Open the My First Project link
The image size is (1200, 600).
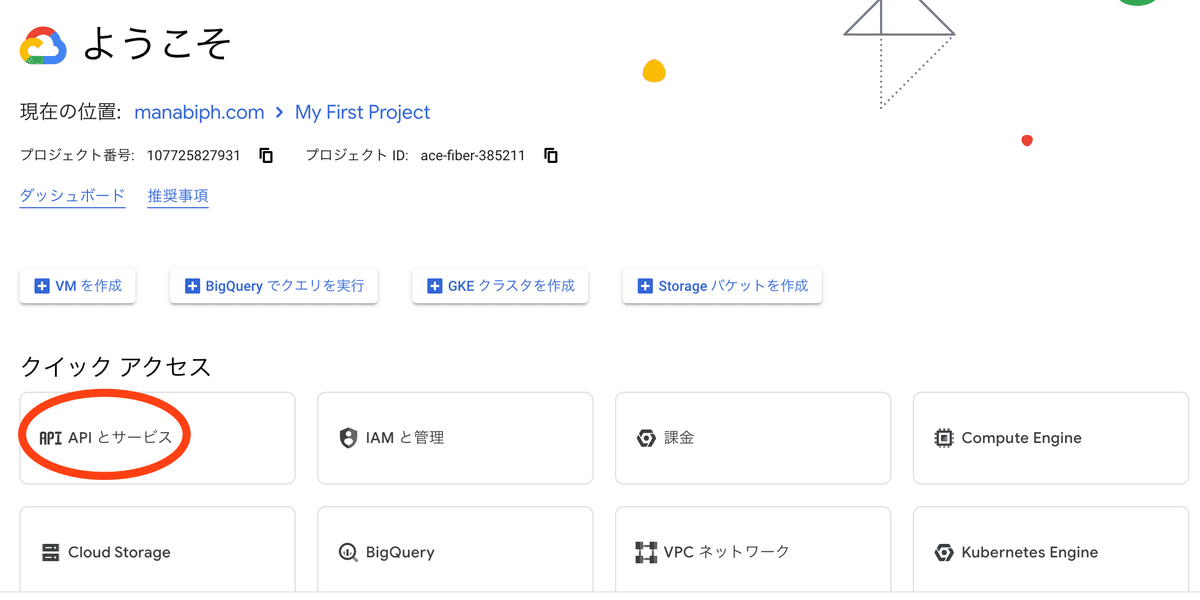[x=363, y=112]
